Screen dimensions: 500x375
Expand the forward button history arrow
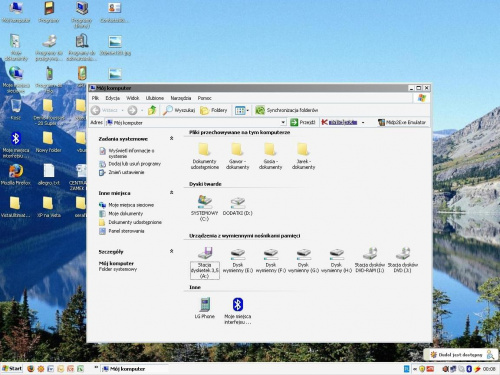(x=142, y=110)
